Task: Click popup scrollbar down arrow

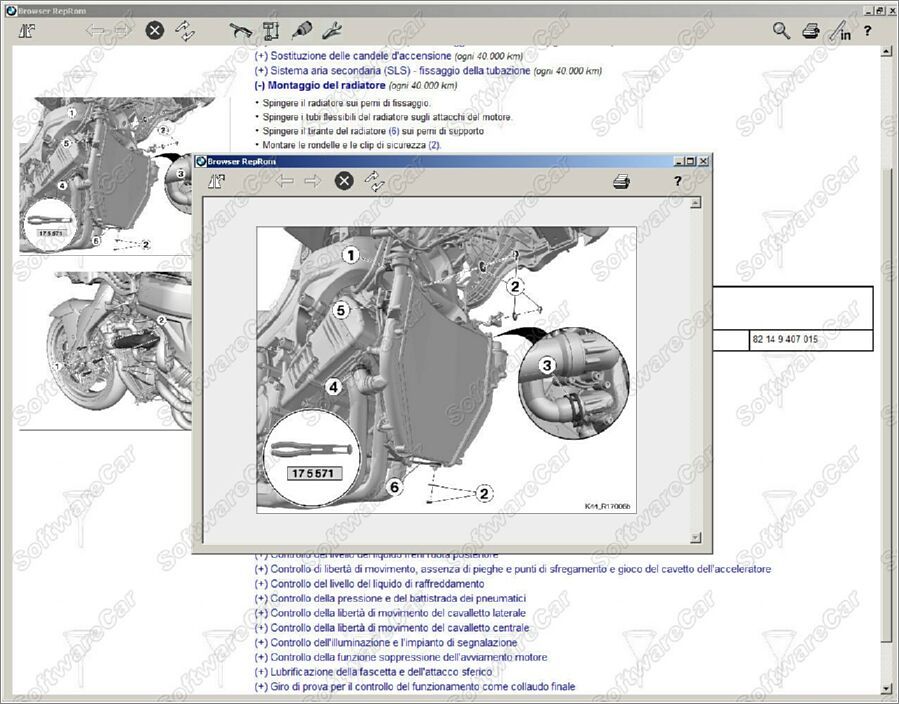Action: pos(696,537)
